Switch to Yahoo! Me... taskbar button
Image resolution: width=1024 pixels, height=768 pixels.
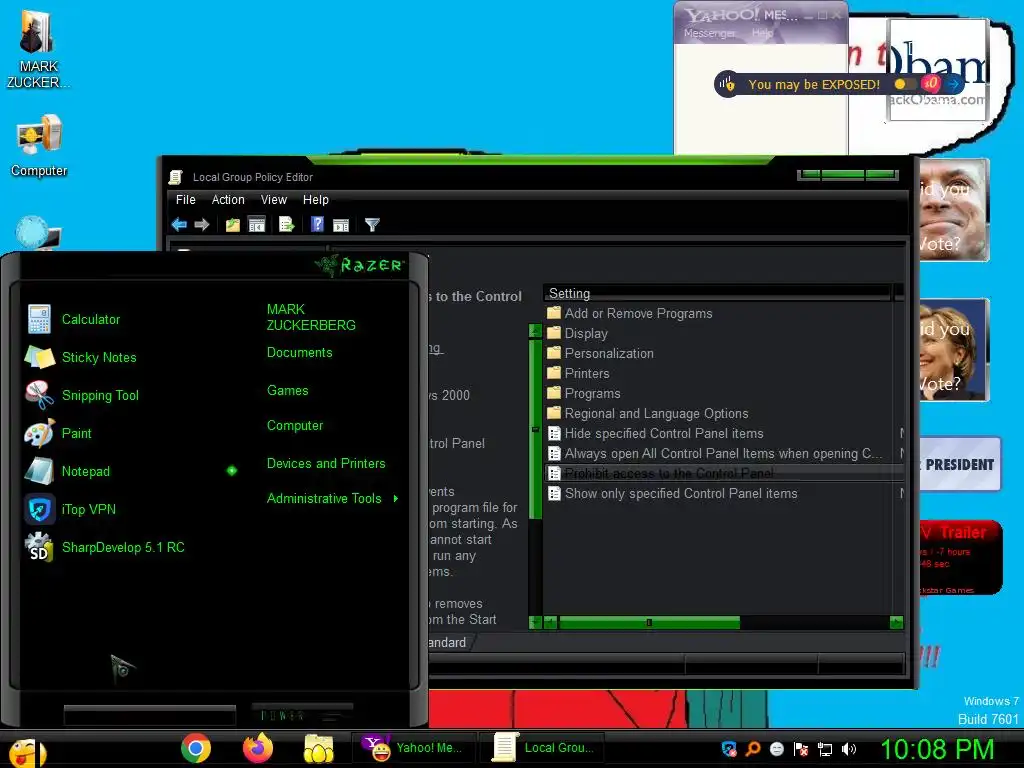pos(413,748)
